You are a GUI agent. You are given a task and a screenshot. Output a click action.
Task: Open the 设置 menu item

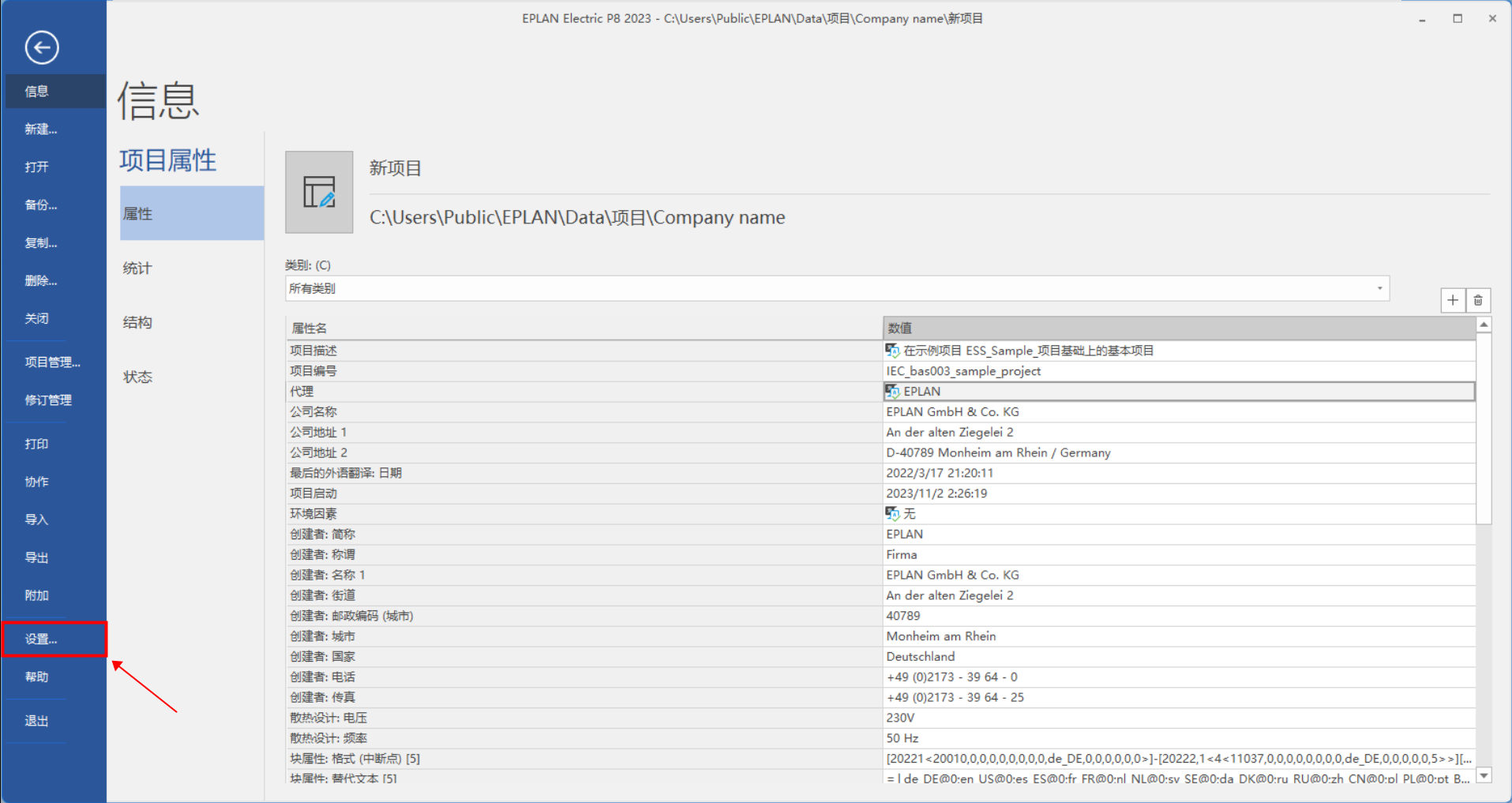[41, 639]
